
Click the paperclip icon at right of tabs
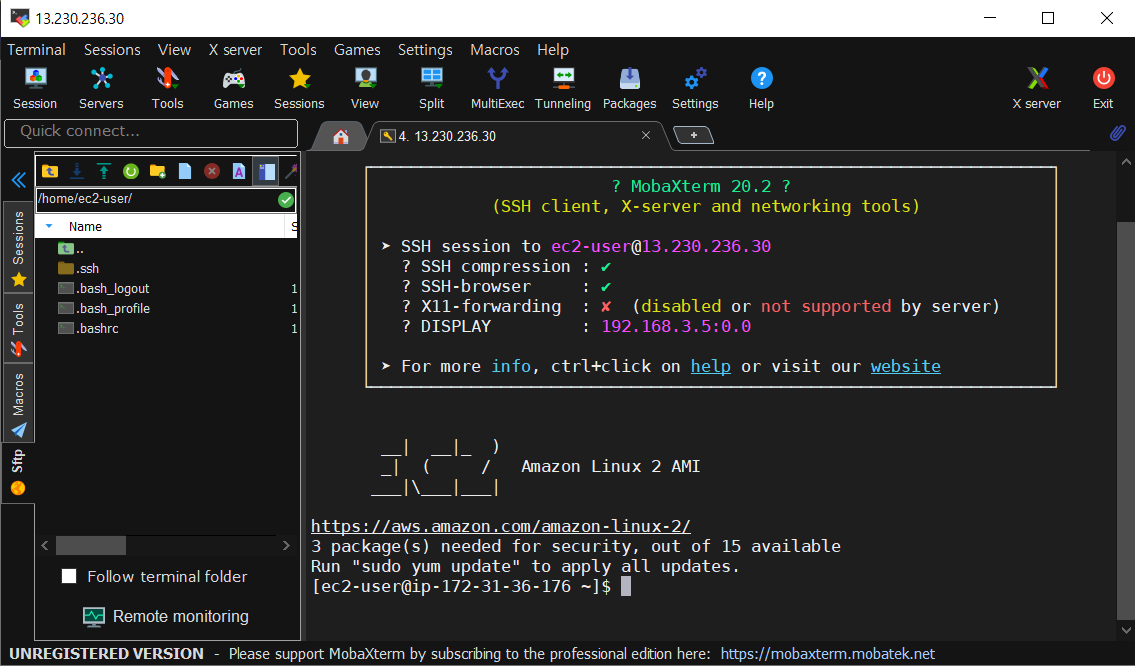pos(1118,132)
